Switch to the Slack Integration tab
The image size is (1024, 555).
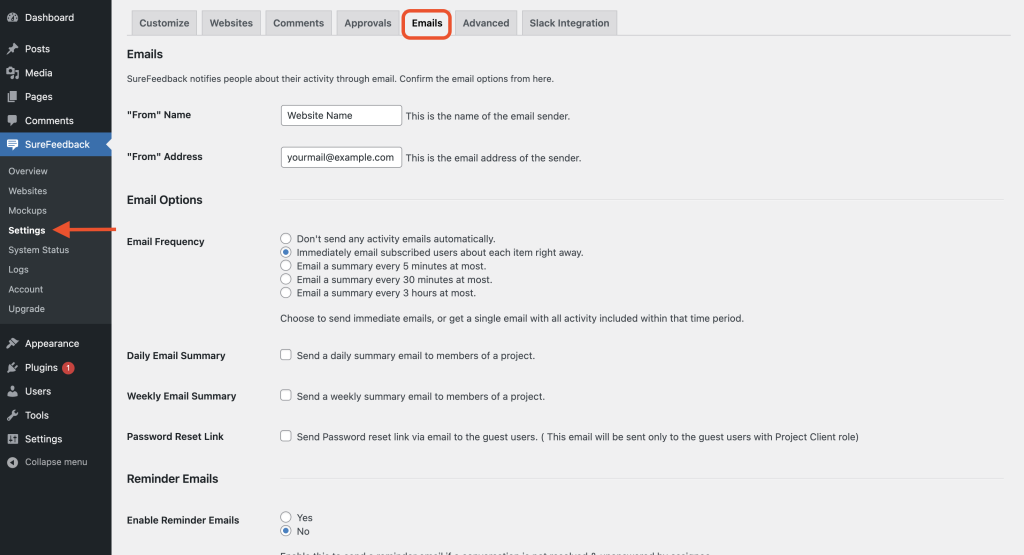pyautogui.click(x=569, y=23)
